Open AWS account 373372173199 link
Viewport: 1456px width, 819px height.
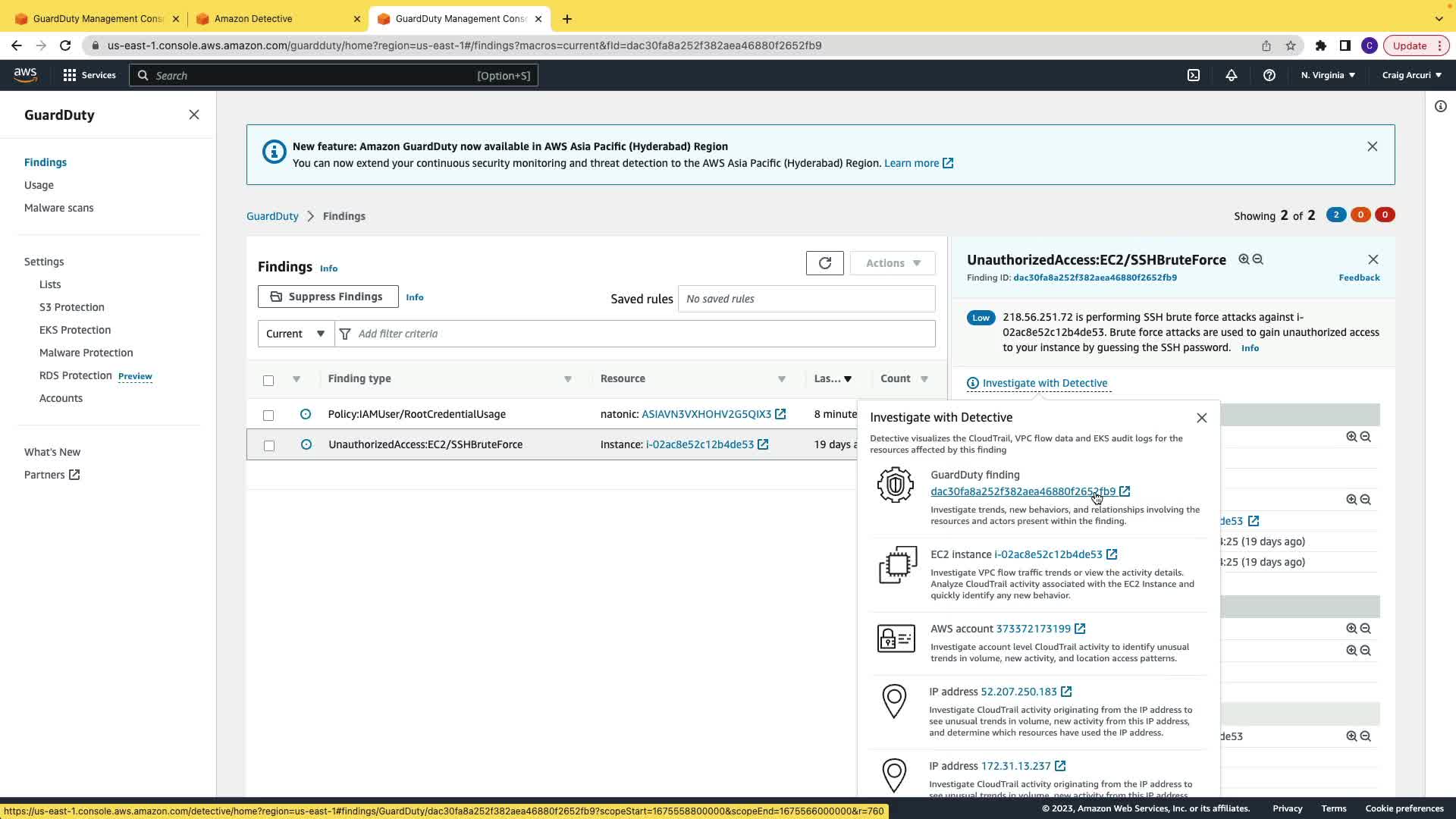1033,629
